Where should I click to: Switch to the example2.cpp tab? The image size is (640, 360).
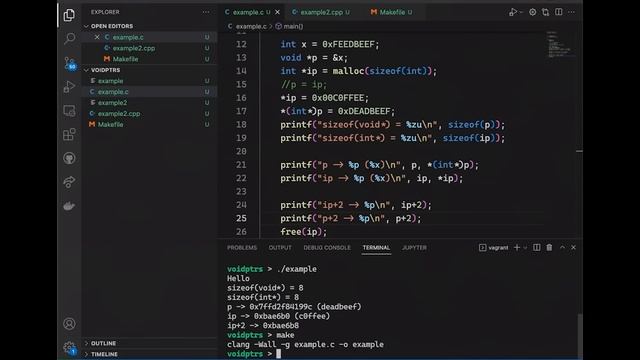click(321, 12)
